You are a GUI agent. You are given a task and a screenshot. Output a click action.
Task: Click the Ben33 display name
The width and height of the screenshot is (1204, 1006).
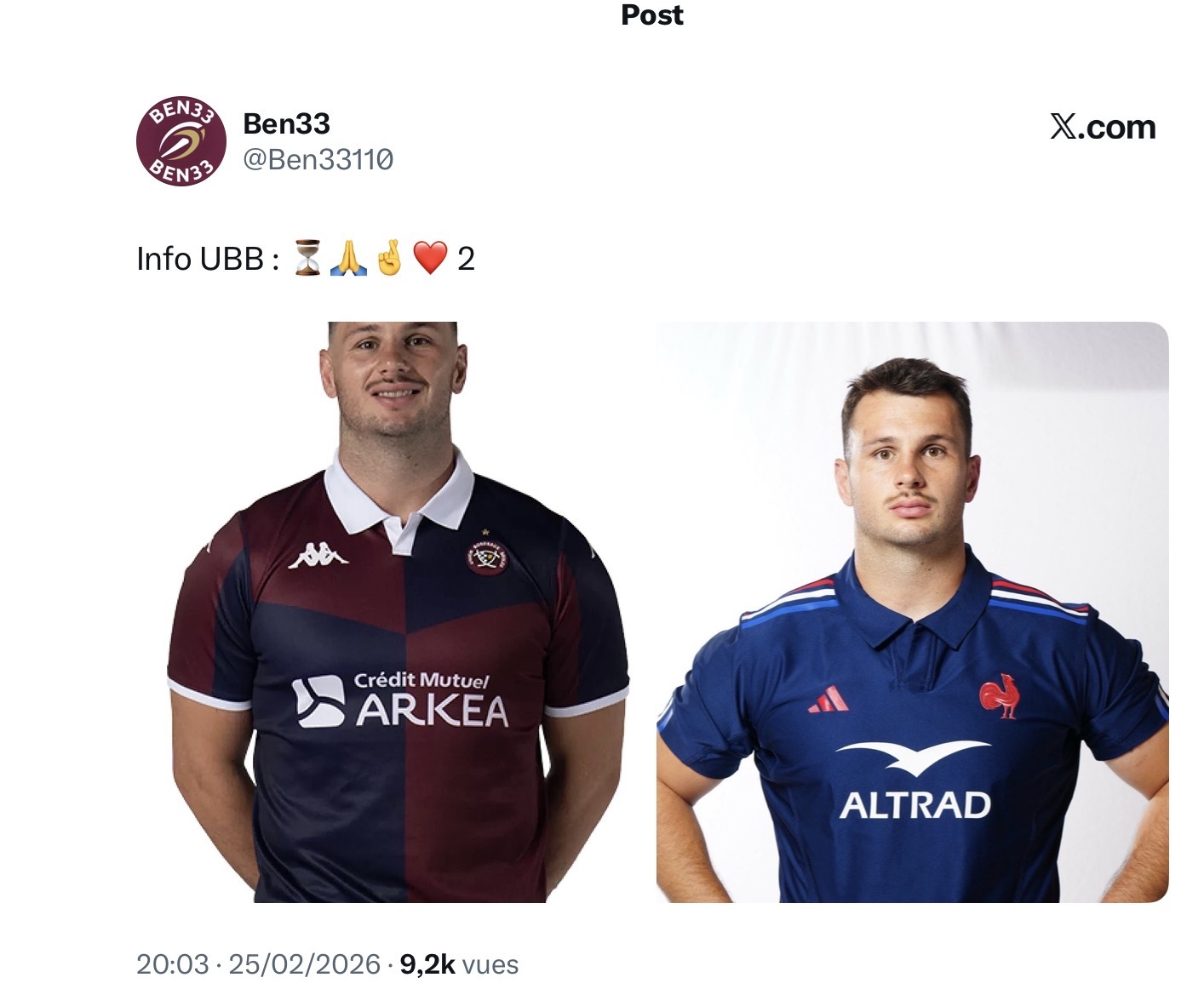pos(286,124)
